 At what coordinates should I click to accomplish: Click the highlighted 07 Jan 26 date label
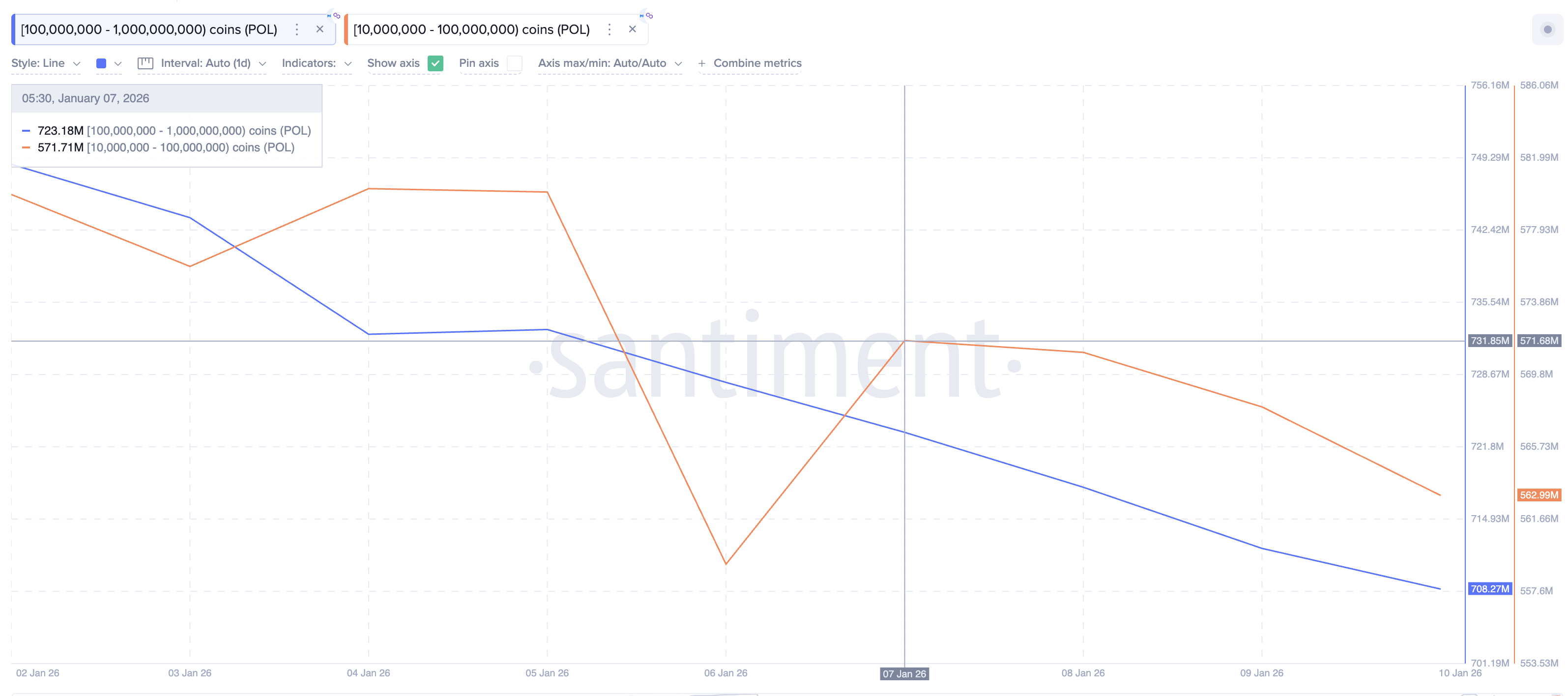pos(904,673)
